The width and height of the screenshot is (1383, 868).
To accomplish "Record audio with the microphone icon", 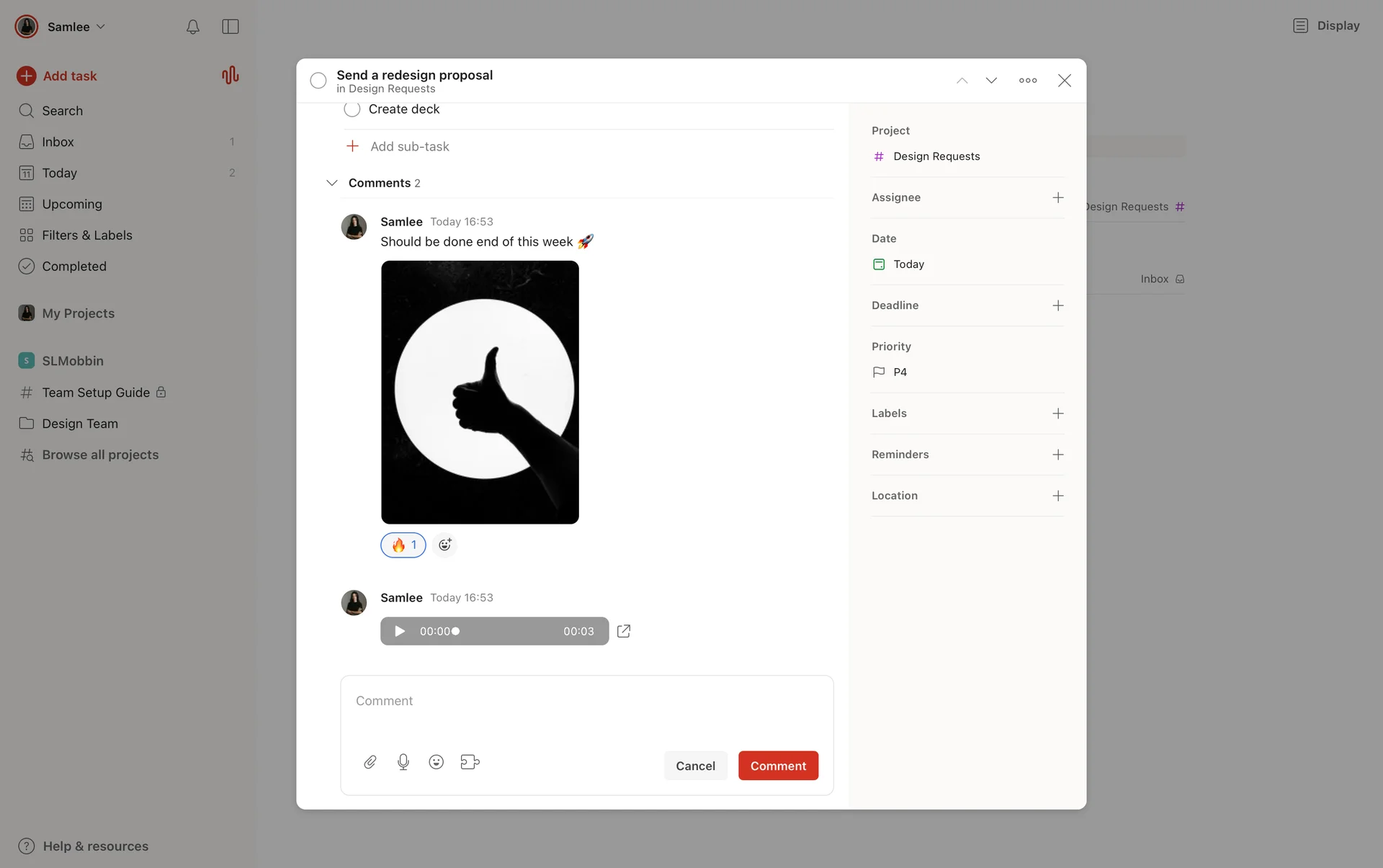I will pyautogui.click(x=403, y=762).
